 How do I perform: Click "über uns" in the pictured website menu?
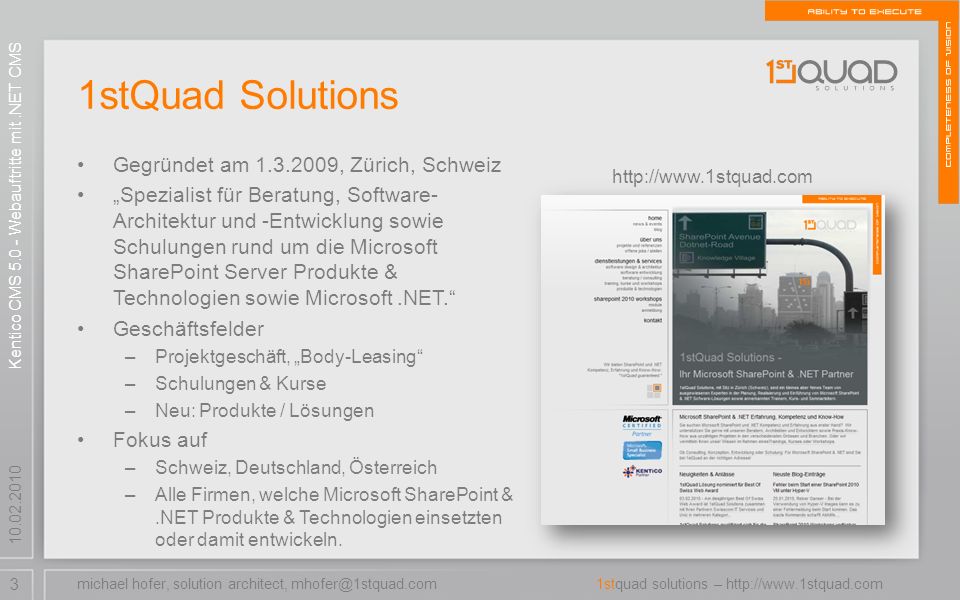[650, 239]
